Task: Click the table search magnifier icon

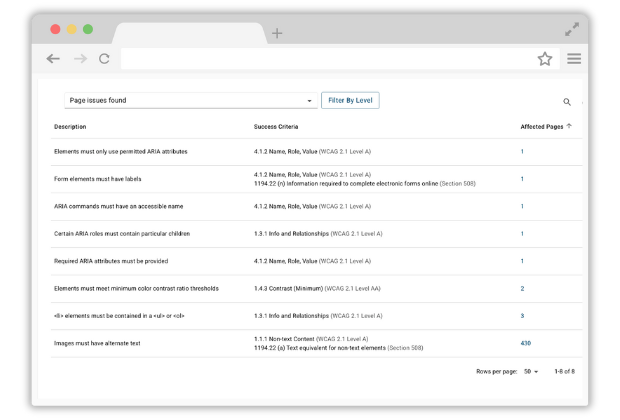Action: pos(567,102)
